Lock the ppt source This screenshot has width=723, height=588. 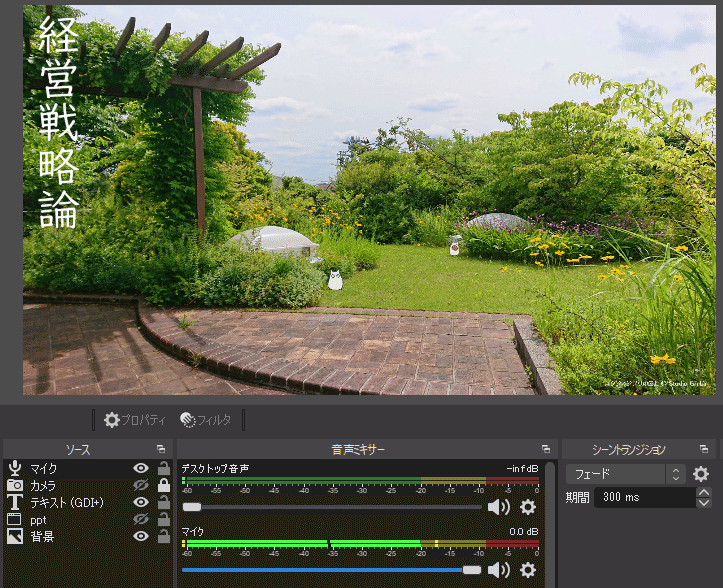(x=164, y=519)
